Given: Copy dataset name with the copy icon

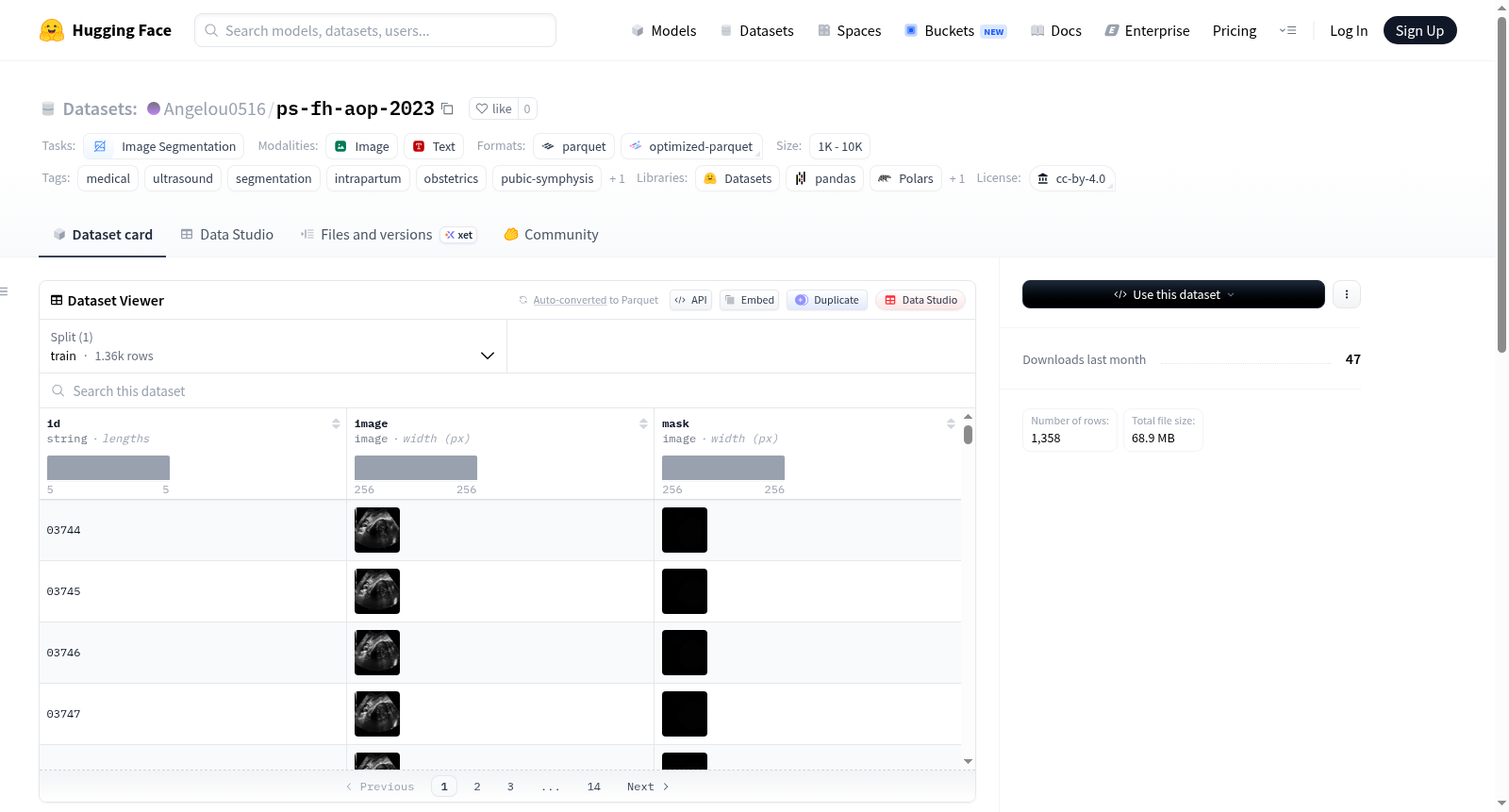Looking at the screenshot, I should (448, 108).
